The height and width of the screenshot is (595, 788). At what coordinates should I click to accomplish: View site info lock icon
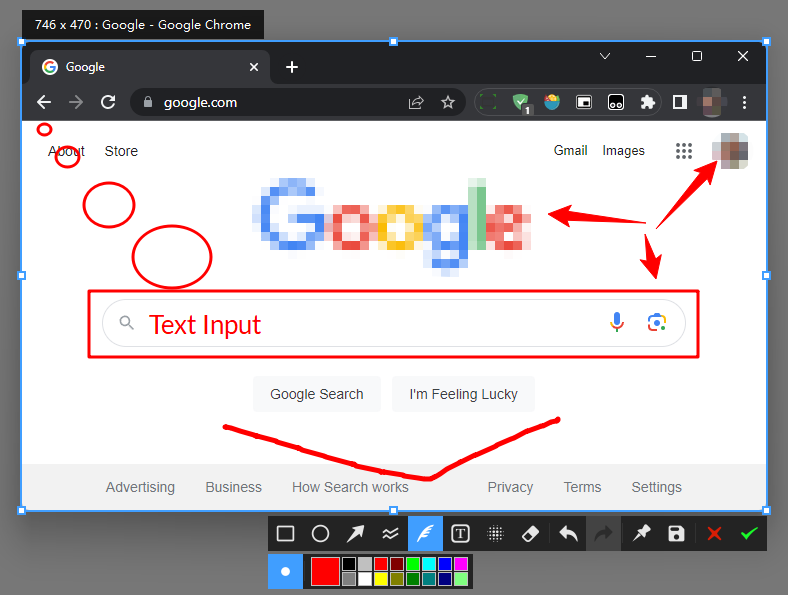click(x=148, y=102)
